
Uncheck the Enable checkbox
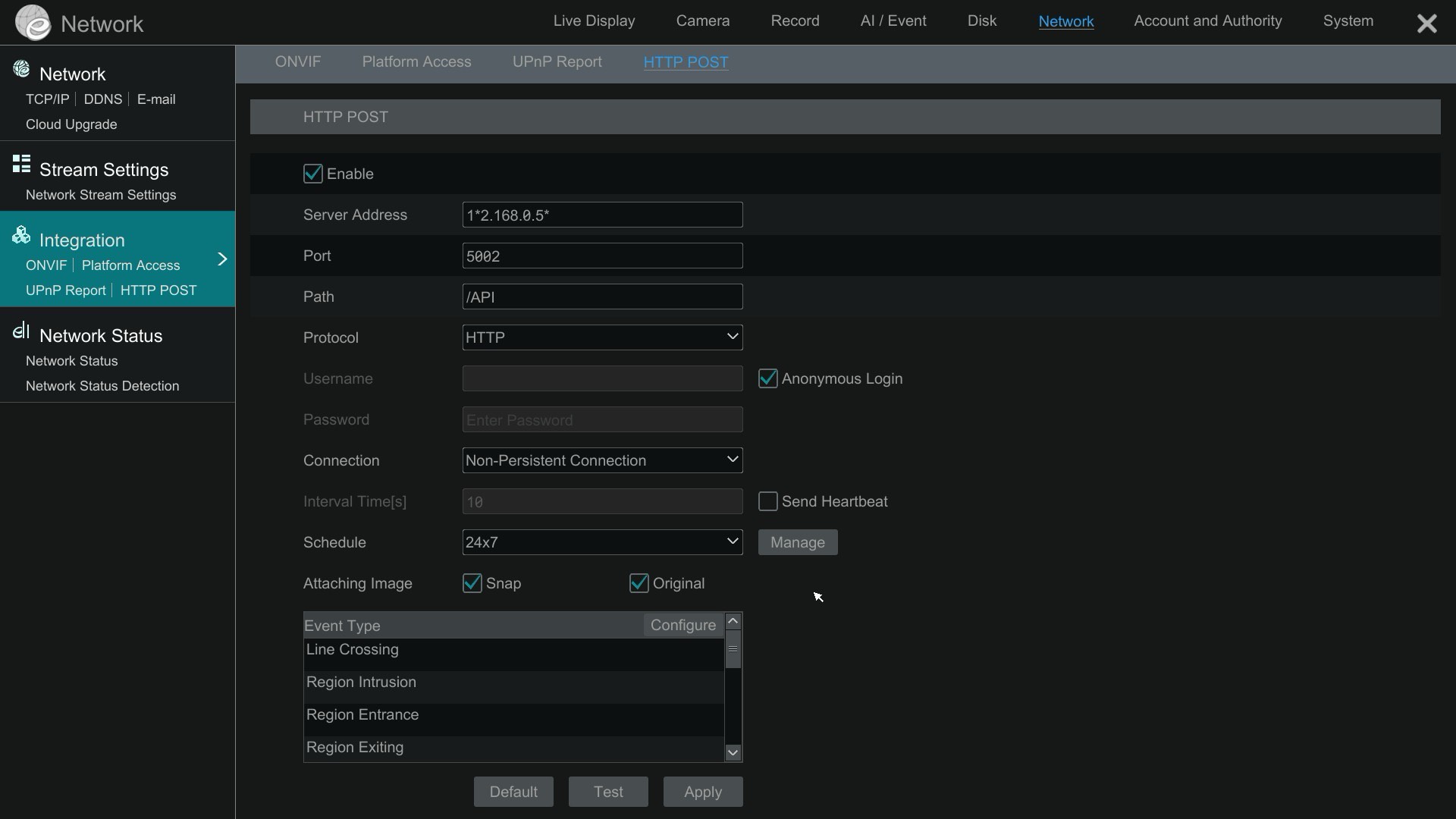pyautogui.click(x=312, y=174)
